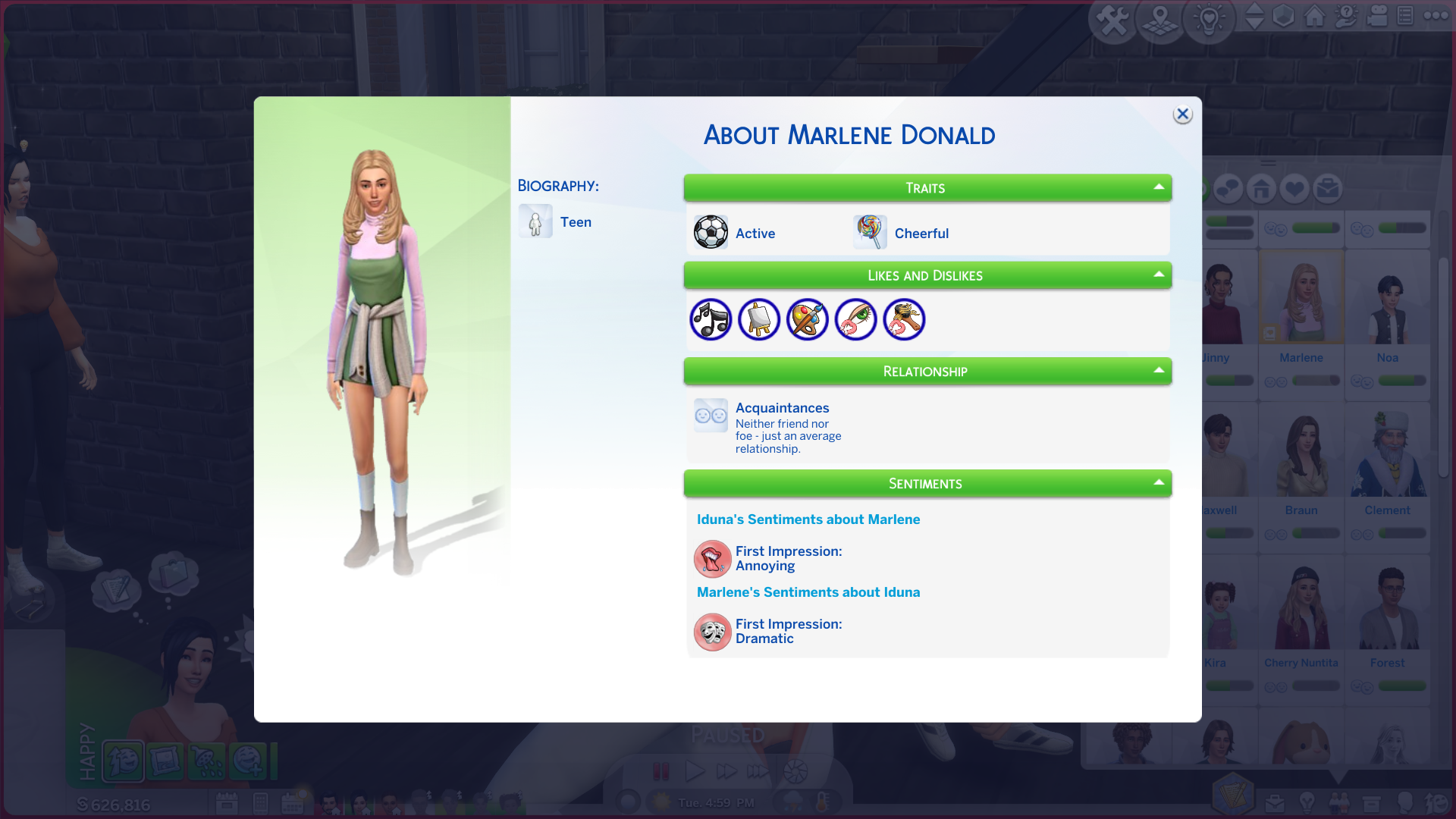Select Forest's portrait in relationships panel
Screen dimensions: 1456x819
tap(1388, 603)
